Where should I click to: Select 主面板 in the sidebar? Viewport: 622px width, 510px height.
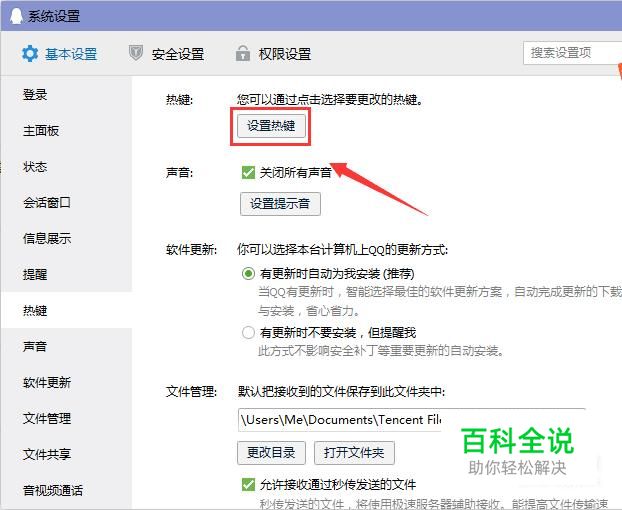41,130
